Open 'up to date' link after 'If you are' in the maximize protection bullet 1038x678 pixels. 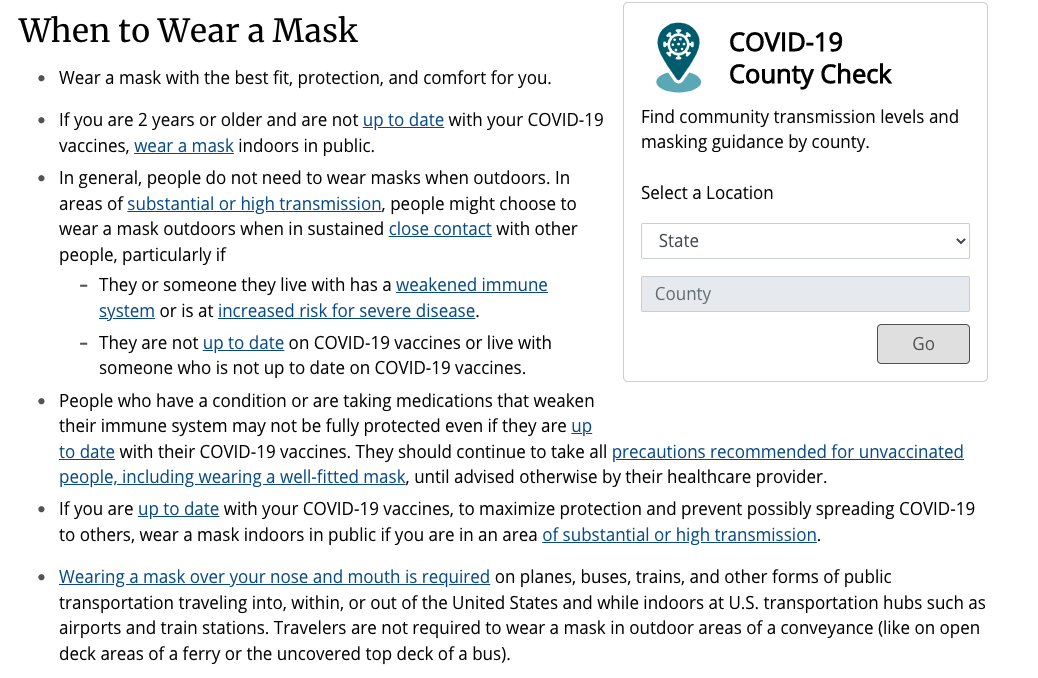click(178, 509)
